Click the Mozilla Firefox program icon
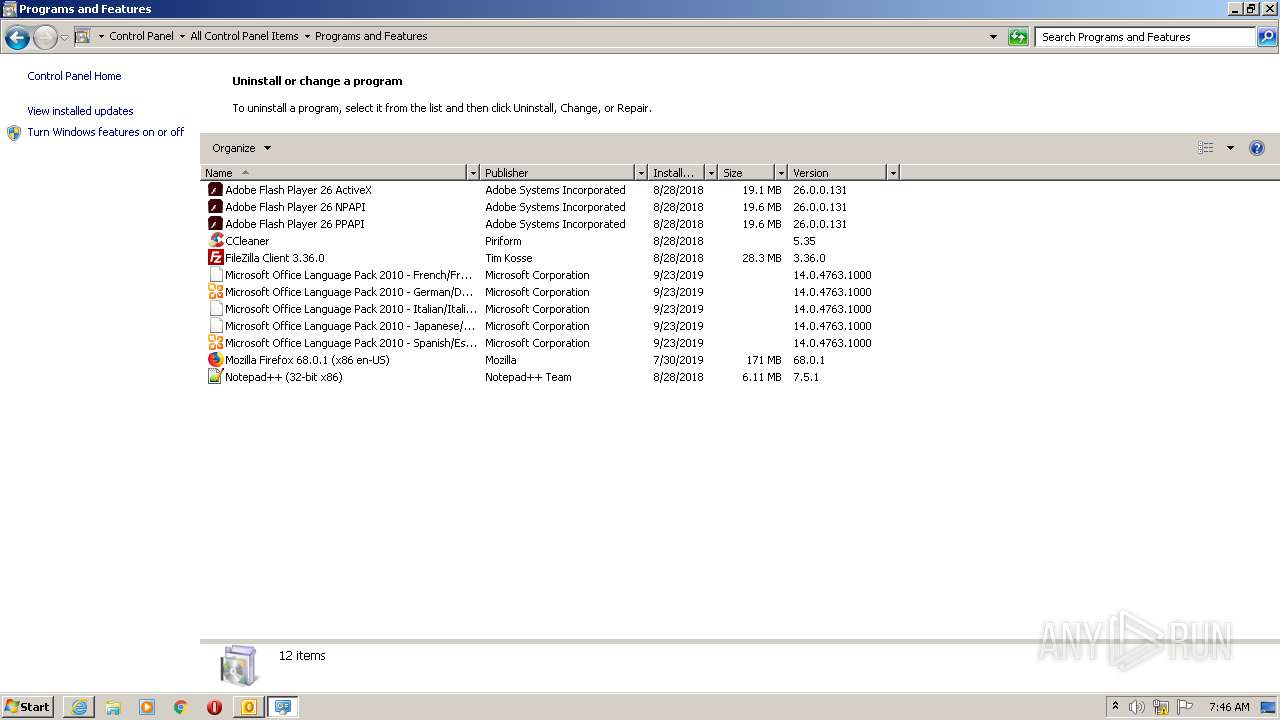1280x720 pixels. [x=215, y=360]
